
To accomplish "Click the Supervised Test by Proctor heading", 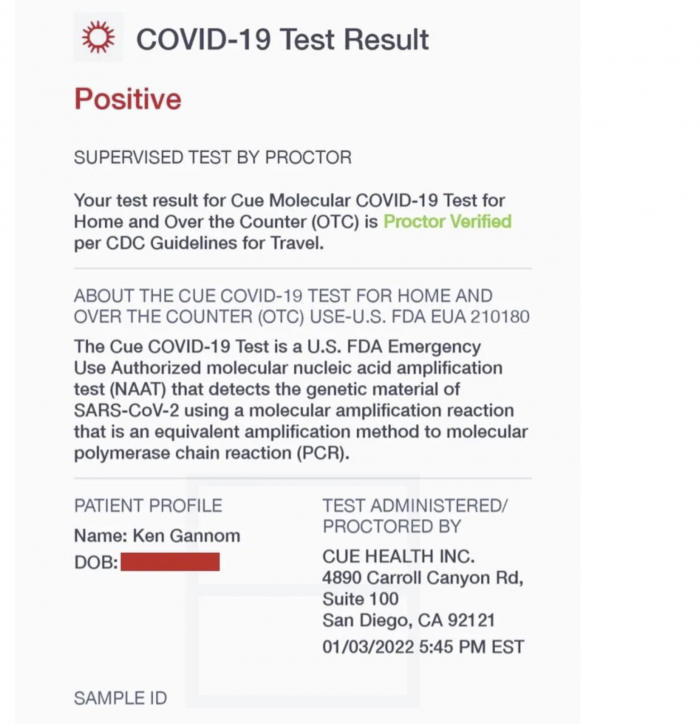I will (212, 158).
